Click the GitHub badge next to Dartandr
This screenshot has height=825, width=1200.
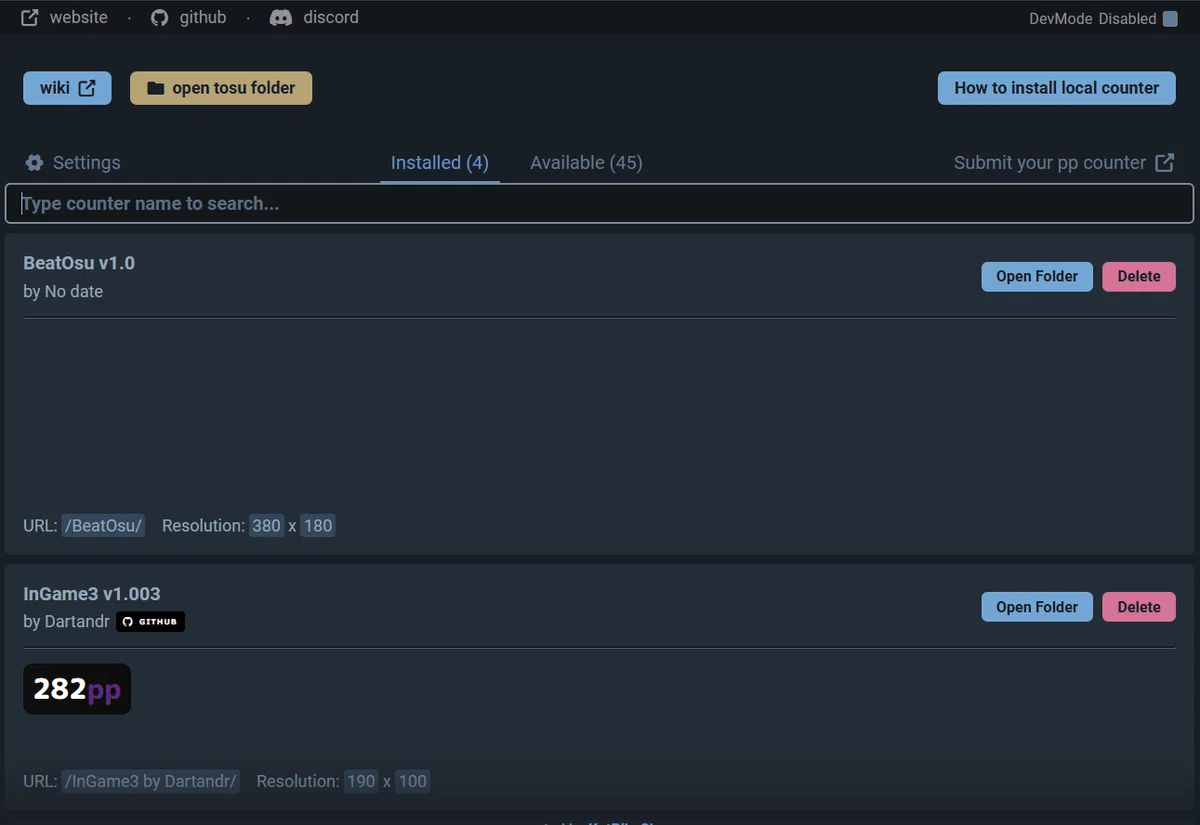pos(150,622)
